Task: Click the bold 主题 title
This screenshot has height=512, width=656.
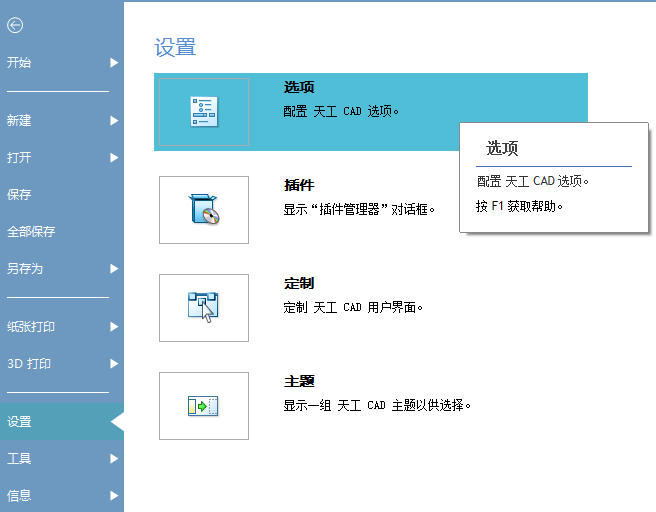Action: [x=299, y=381]
